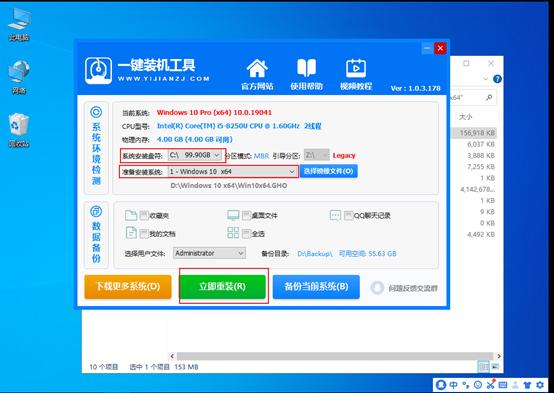Check the 收藏夹 checkbox
This screenshot has height=393, width=554.
pos(144,215)
